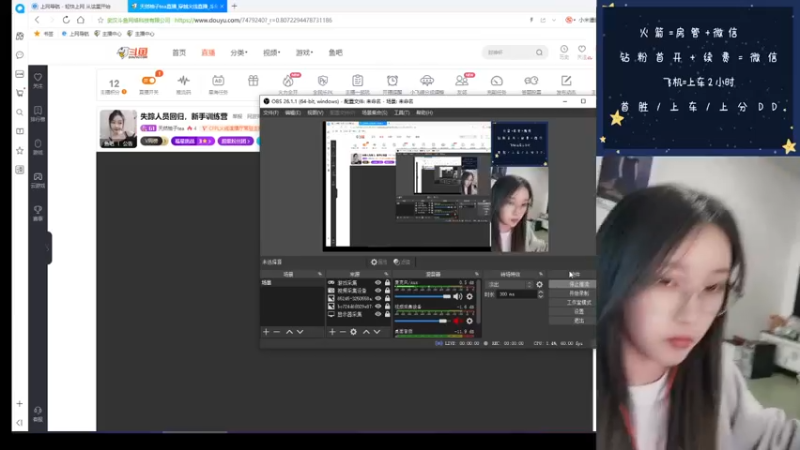The height and width of the screenshot is (450, 800).
Task: Click the clipboard icon in Douyu toolbar
Action: (x=358, y=81)
